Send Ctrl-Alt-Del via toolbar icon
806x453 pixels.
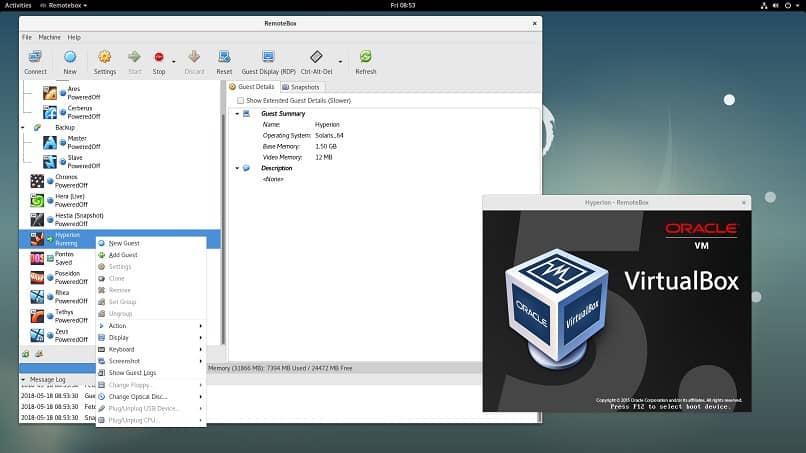317,57
